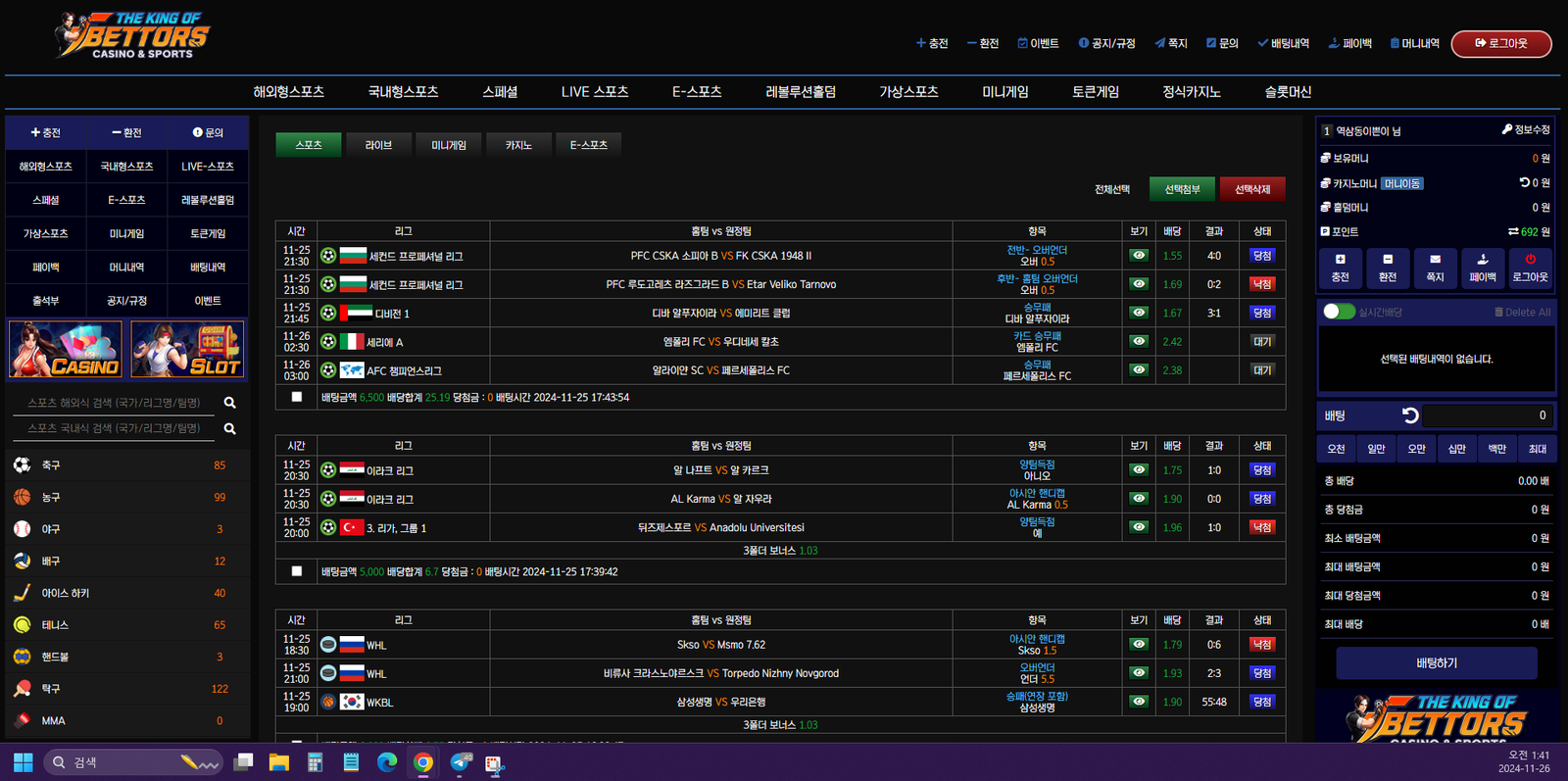Click the 충전 plus icon in user panel
The width and height of the screenshot is (1568, 781).
point(1340,260)
